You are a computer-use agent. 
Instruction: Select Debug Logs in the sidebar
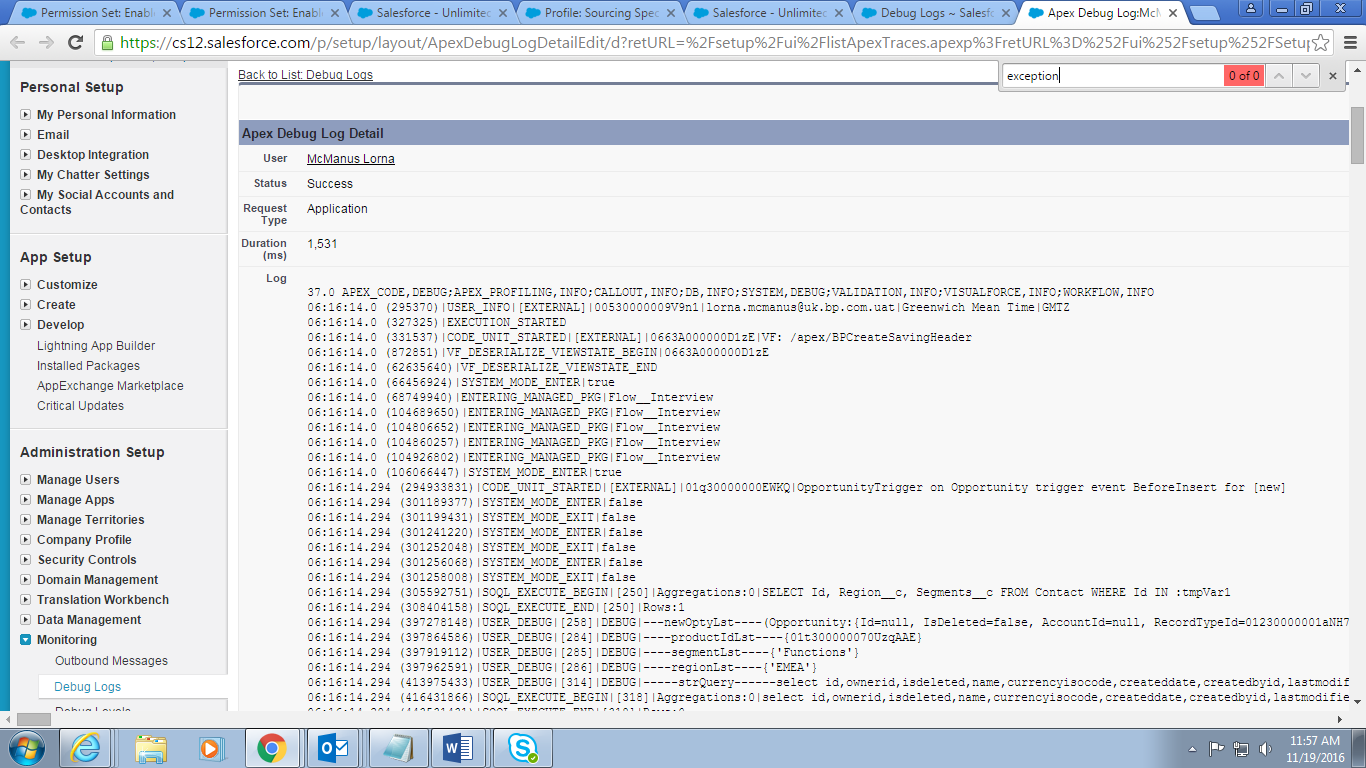[87, 687]
